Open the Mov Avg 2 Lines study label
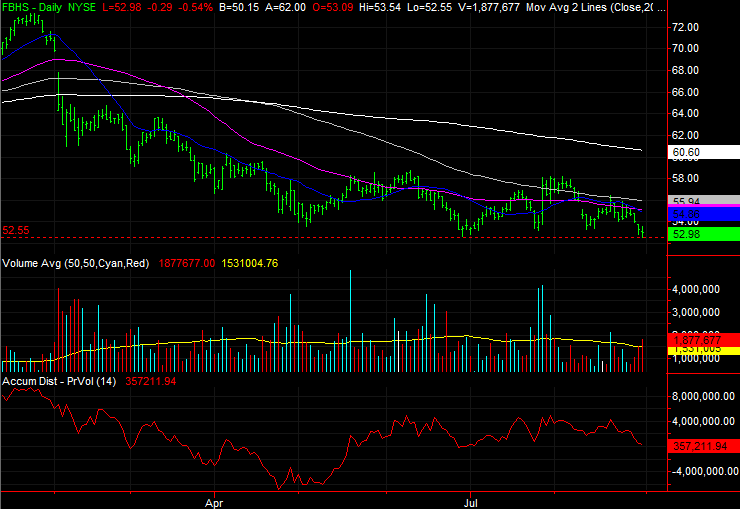The width and height of the screenshot is (740, 509). [x=595, y=7]
